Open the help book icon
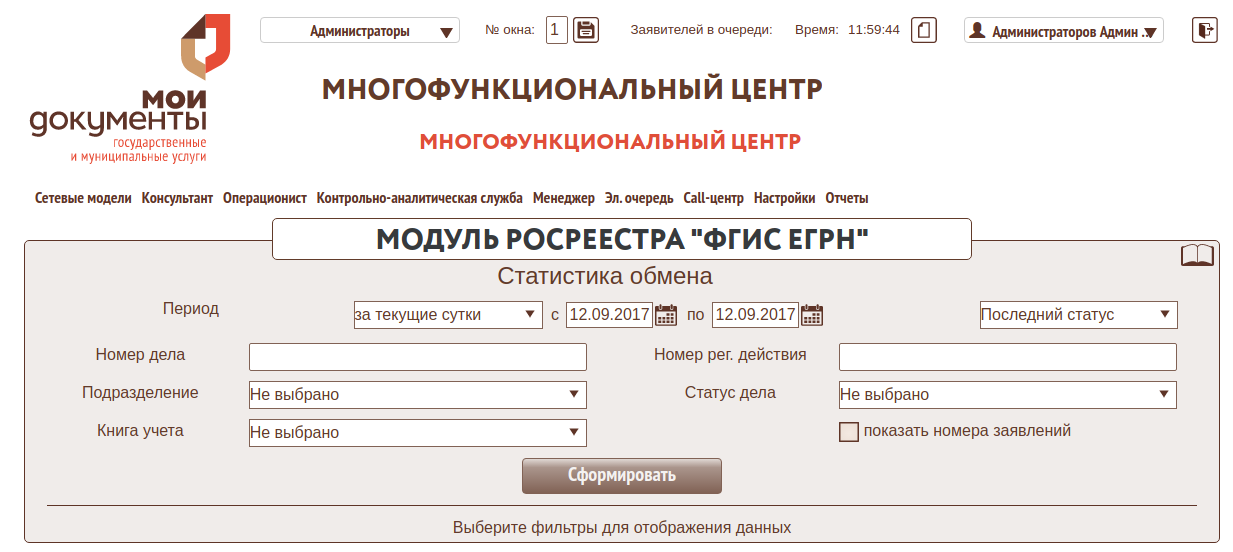Viewport: 1233px width, 552px height. (x=1197, y=256)
